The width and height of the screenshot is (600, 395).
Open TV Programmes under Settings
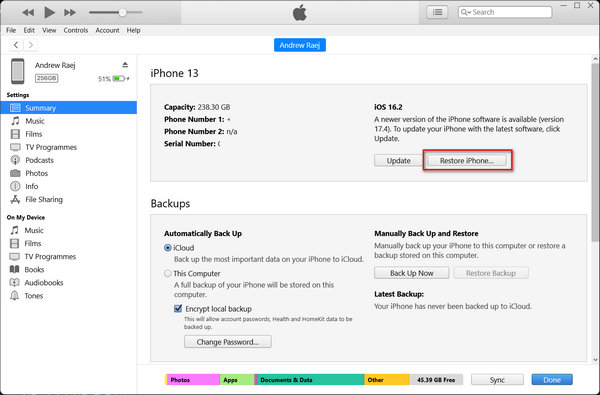68,147
